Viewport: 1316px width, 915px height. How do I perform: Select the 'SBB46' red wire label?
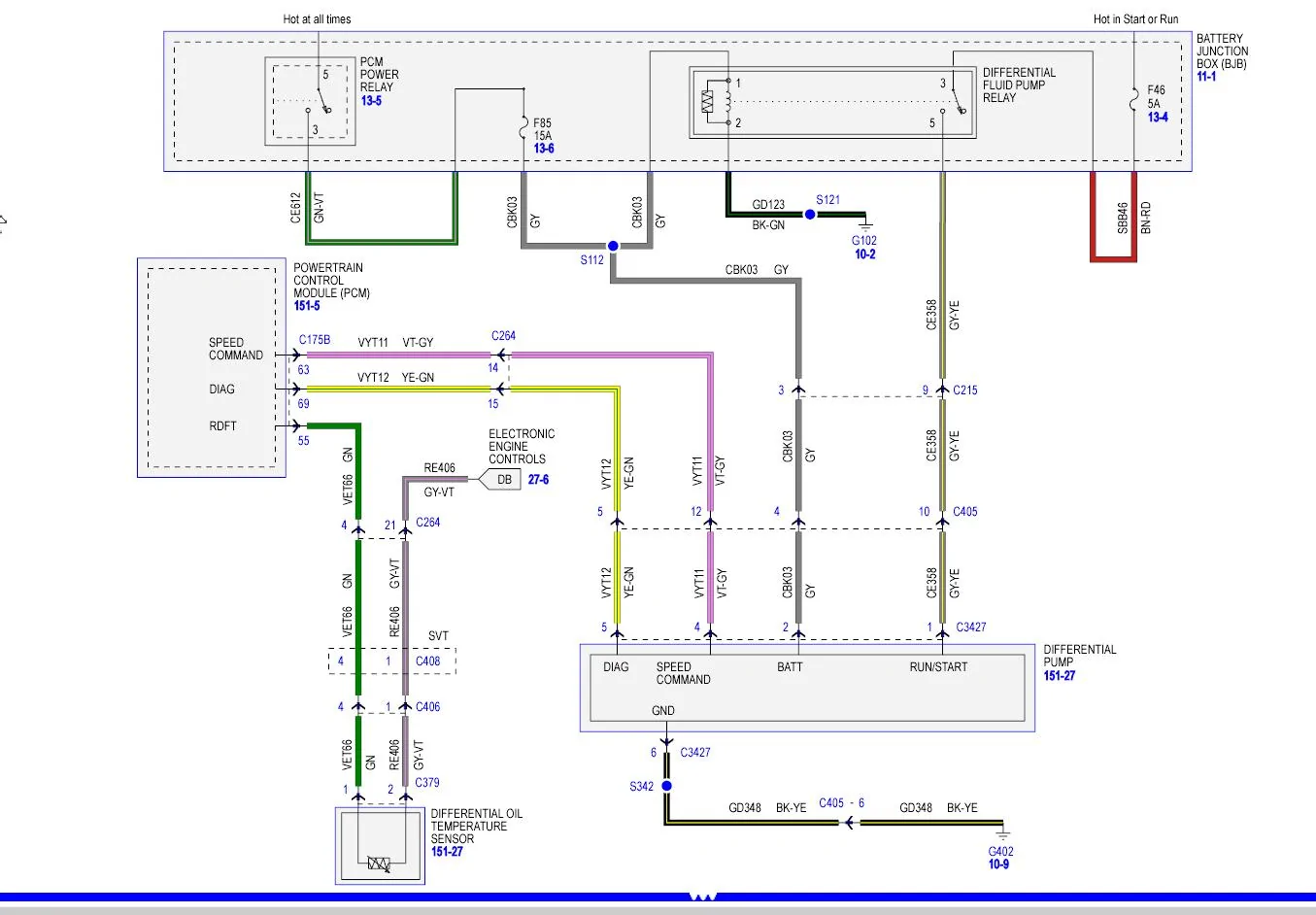tap(1123, 219)
